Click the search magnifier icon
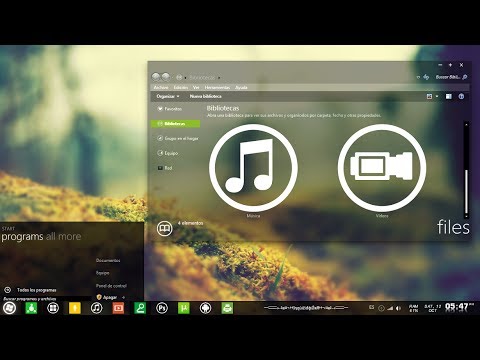Screen dimensions: 480x360 pyautogui.click(x=465, y=77)
